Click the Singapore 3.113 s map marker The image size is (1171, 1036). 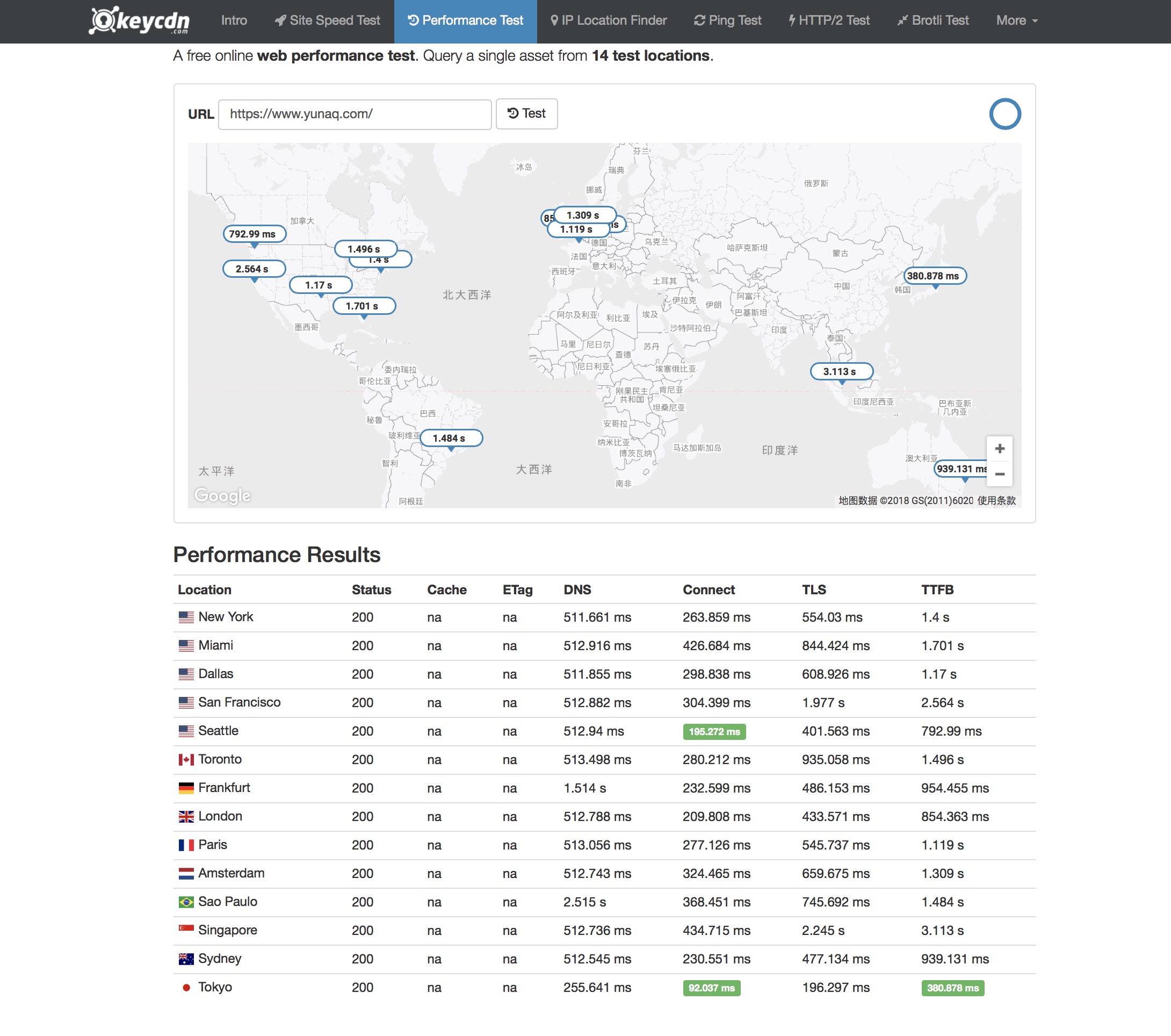tap(841, 371)
